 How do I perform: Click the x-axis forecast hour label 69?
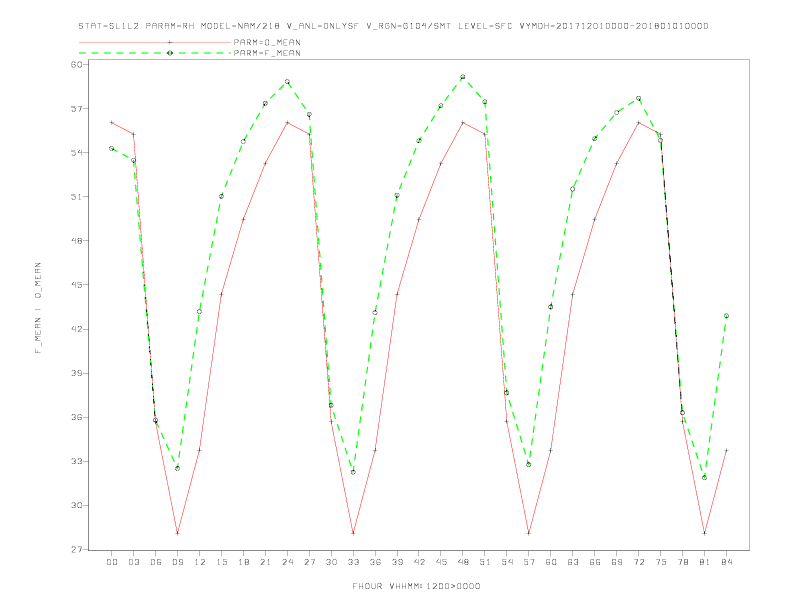click(x=617, y=562)
